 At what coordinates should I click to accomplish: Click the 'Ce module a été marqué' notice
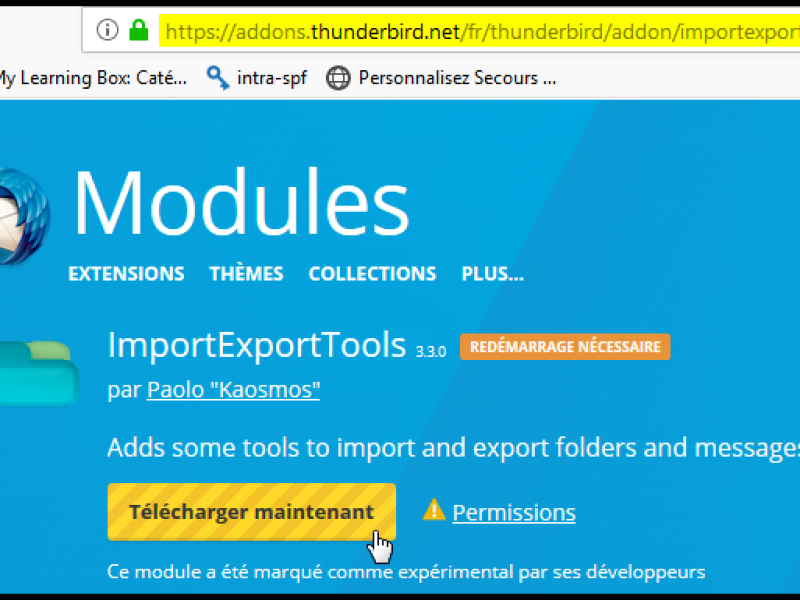click(x=406, y=572)
